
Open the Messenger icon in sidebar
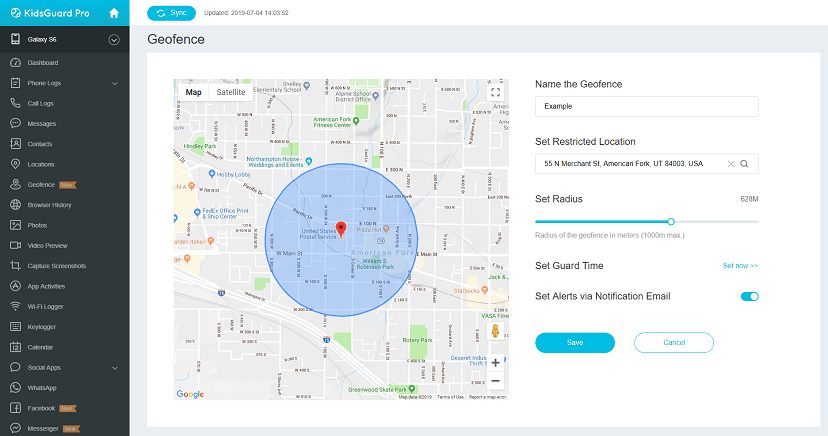pos(15,428)
